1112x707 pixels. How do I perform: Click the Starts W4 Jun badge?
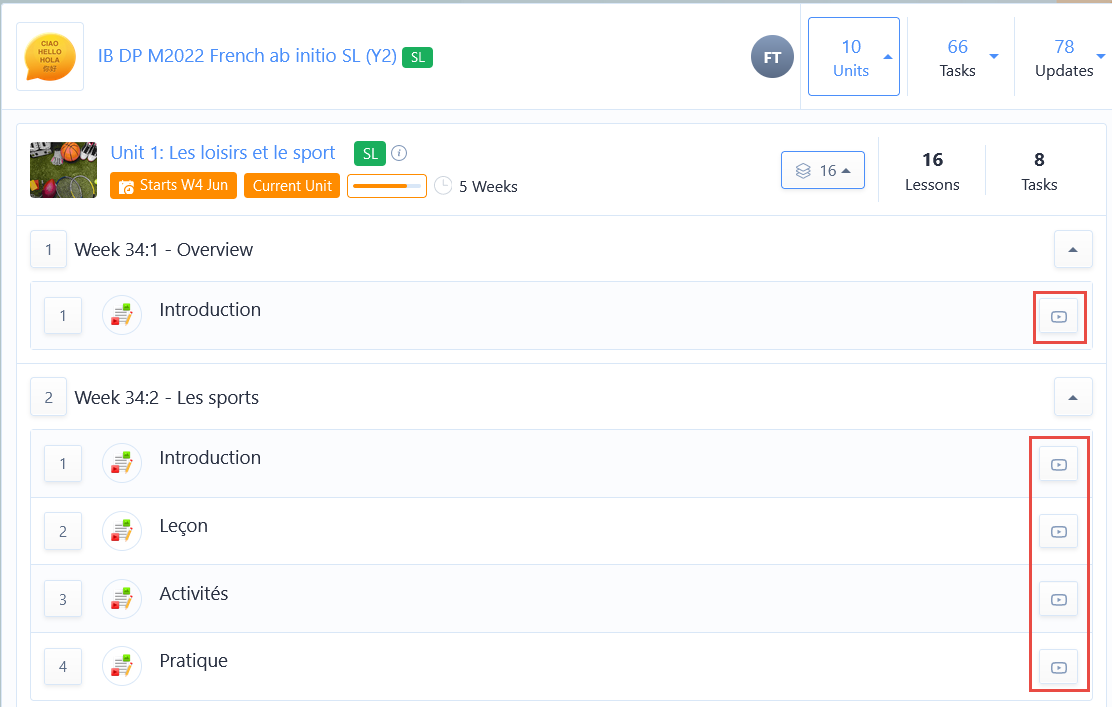click(x=173, y=186)
